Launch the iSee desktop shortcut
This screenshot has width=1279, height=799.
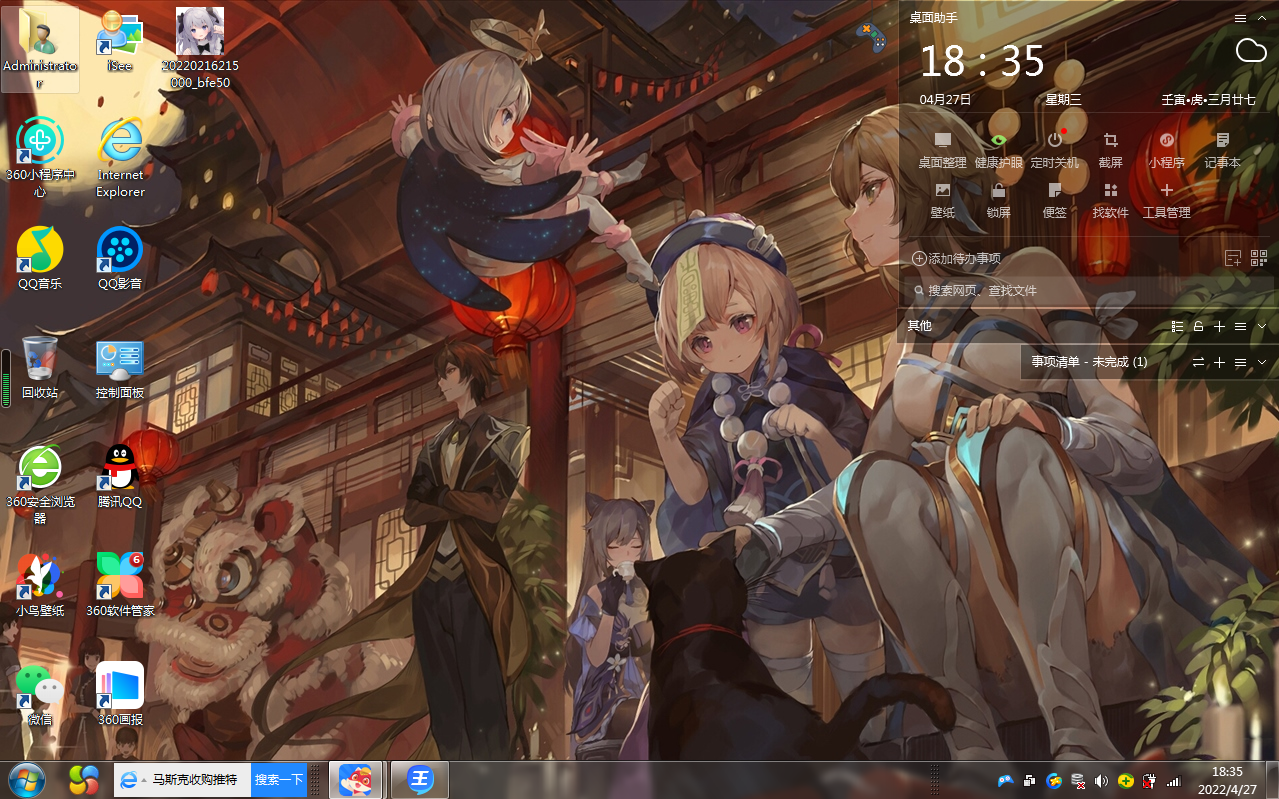[x=120, y=41]
